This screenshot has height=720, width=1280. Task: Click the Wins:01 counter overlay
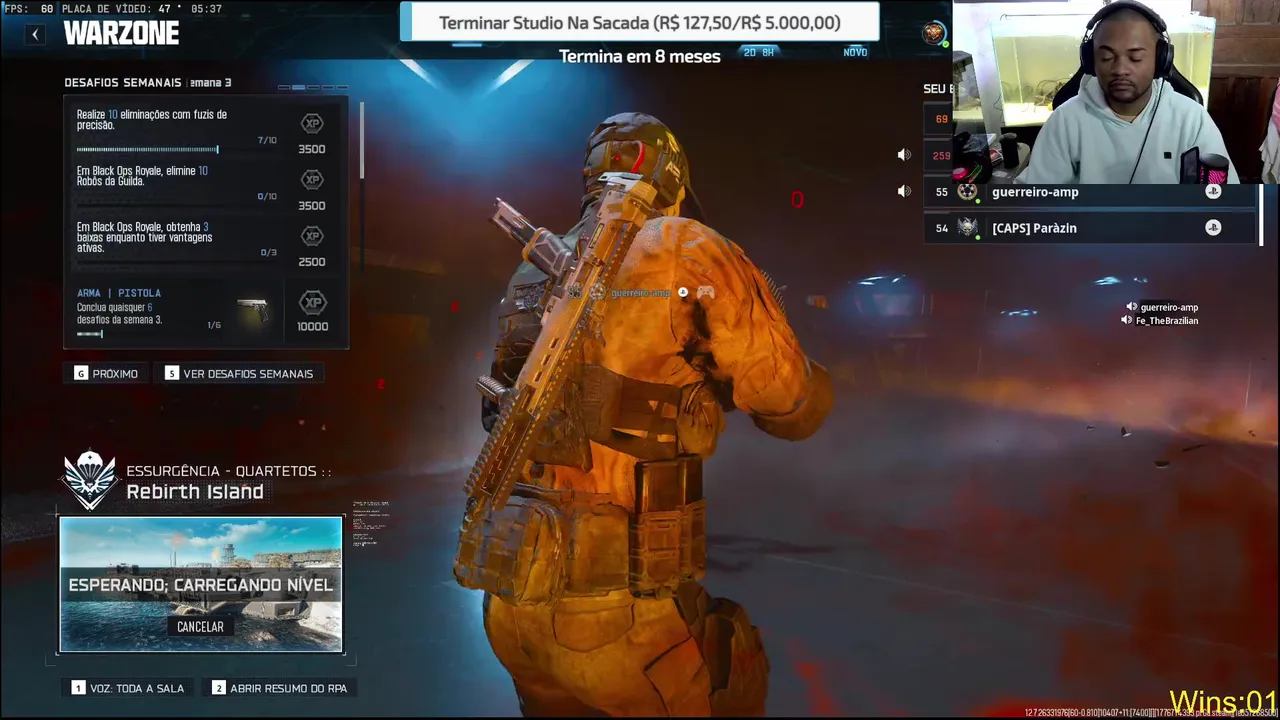point(1223,701)
